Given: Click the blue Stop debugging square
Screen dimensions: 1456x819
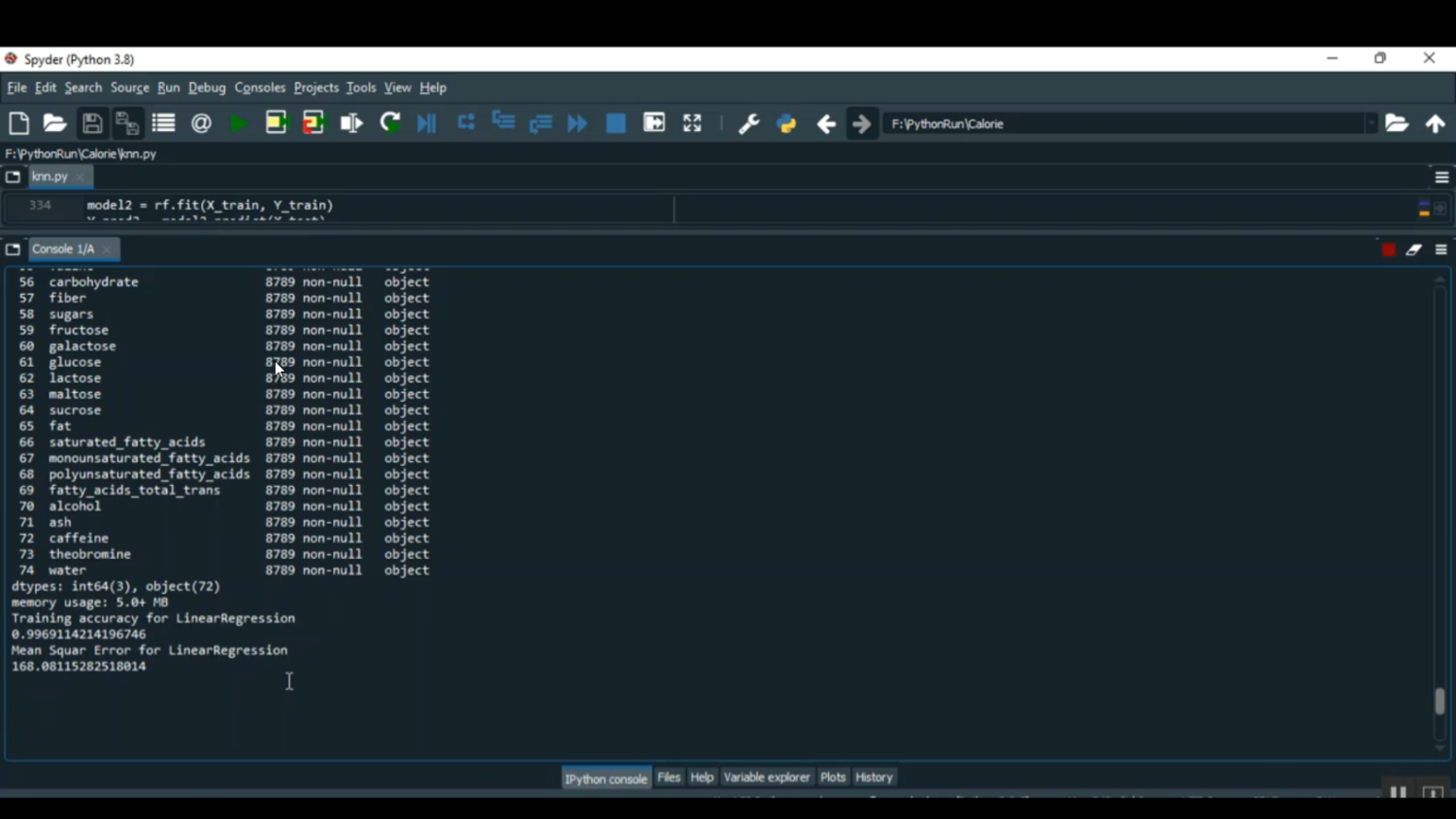Looking at the screenshot, I should (615, 123).
